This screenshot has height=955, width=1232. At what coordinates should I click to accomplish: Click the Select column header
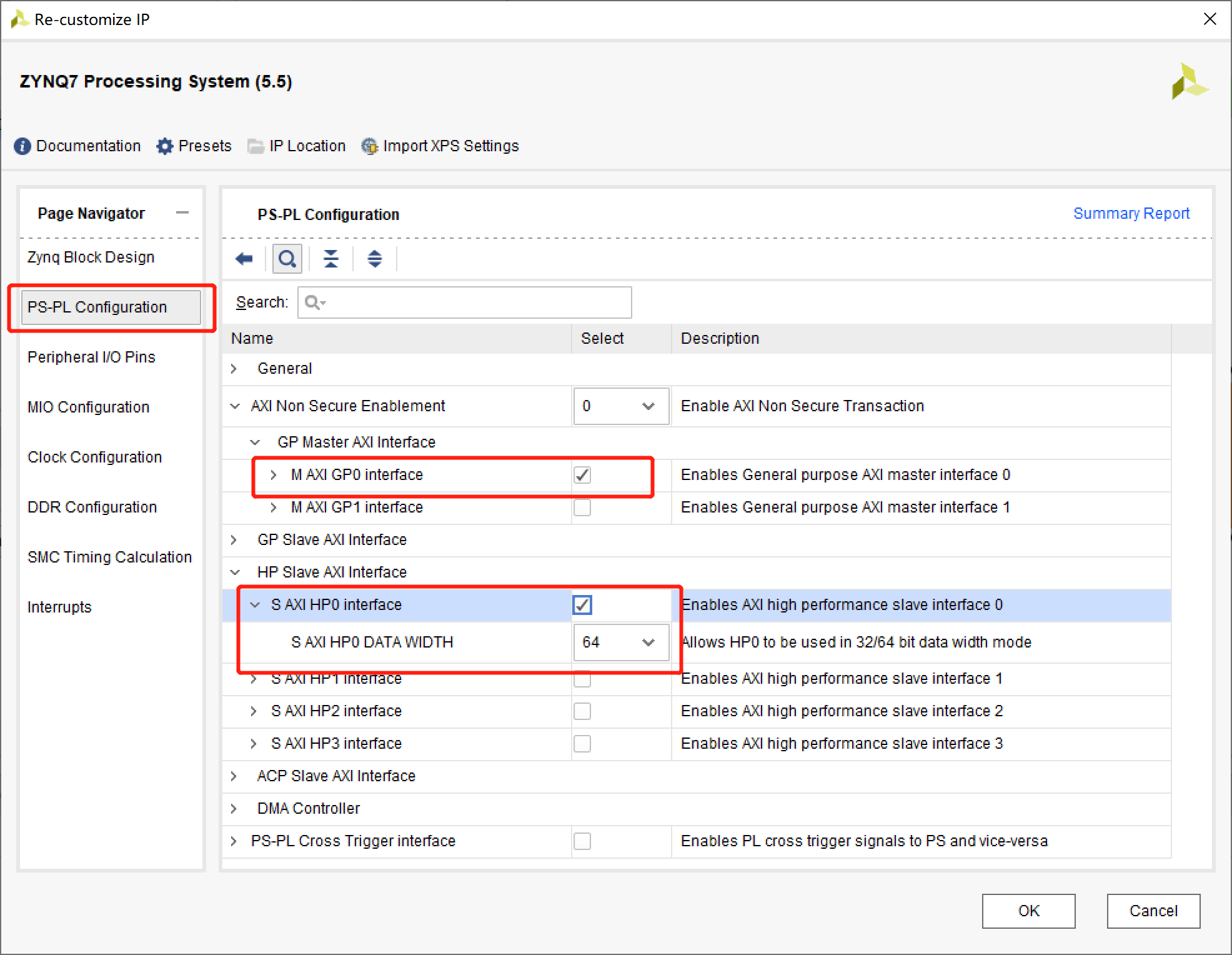622,339
